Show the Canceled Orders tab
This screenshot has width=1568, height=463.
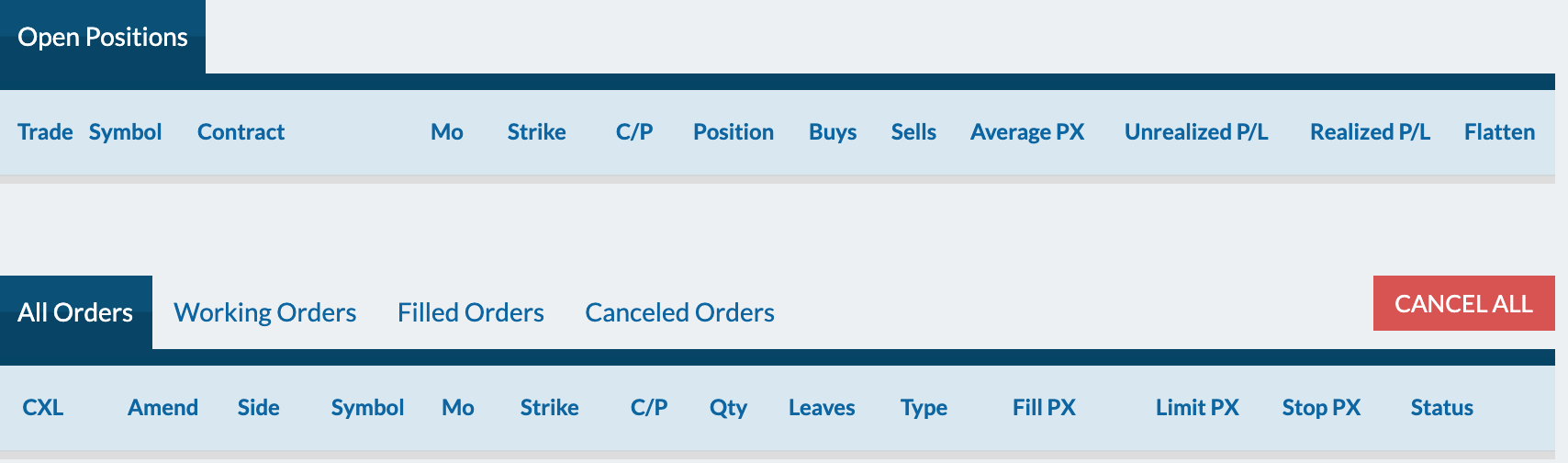[x=679, y=312]
